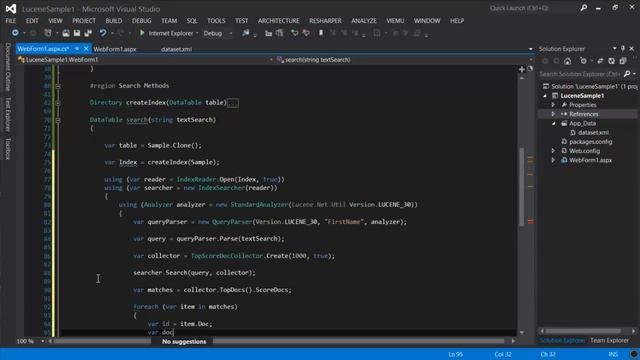Screen dimensions: 640x360
Task: Start debugging with green play arrow
Action: click(x=142, y=33)
